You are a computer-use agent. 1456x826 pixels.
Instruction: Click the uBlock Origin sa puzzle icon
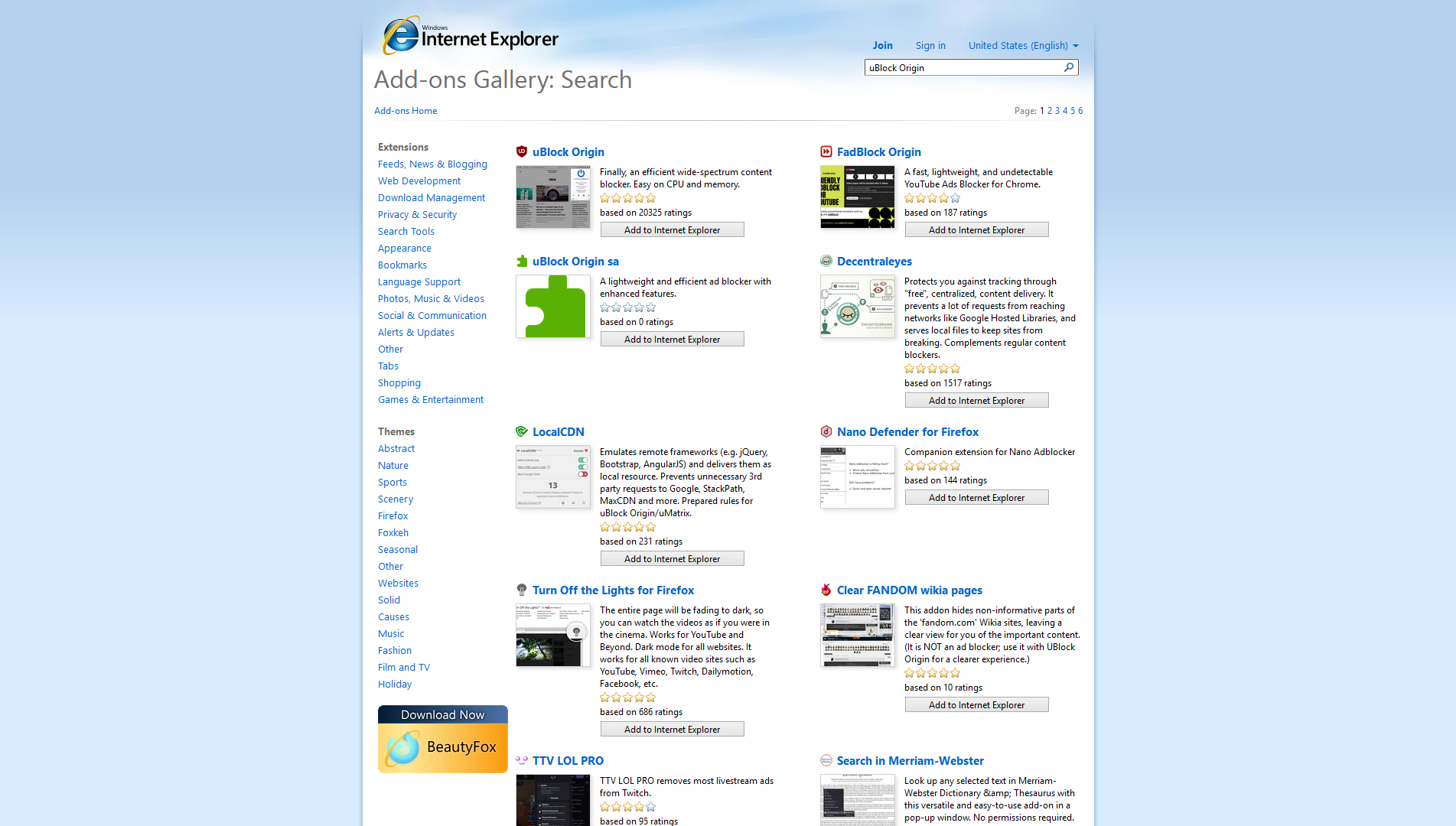tap(522, 261)
